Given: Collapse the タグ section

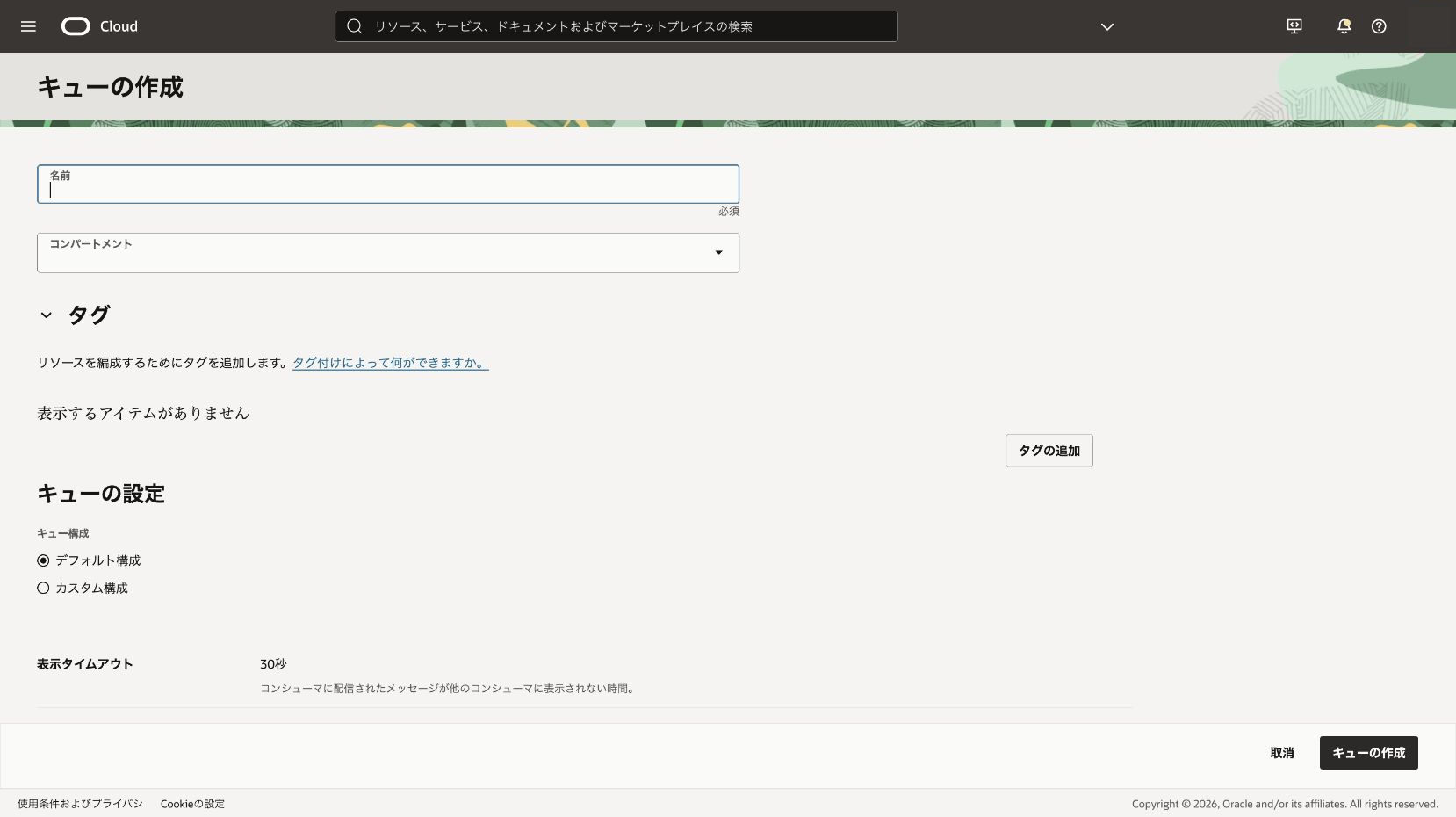Looking at the screenshot, I should tap(47, 315).
